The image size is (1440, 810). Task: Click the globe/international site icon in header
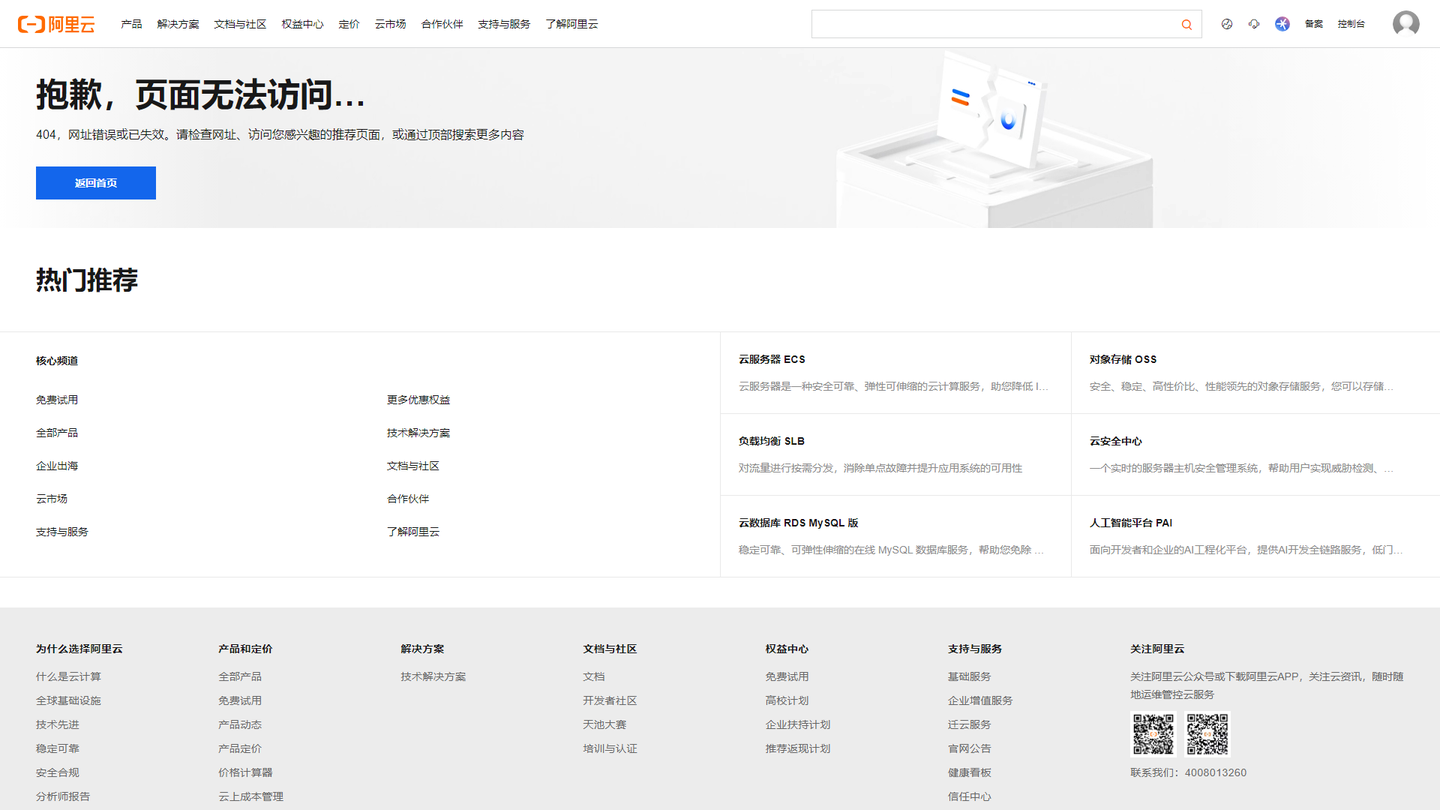(1227, 24)
